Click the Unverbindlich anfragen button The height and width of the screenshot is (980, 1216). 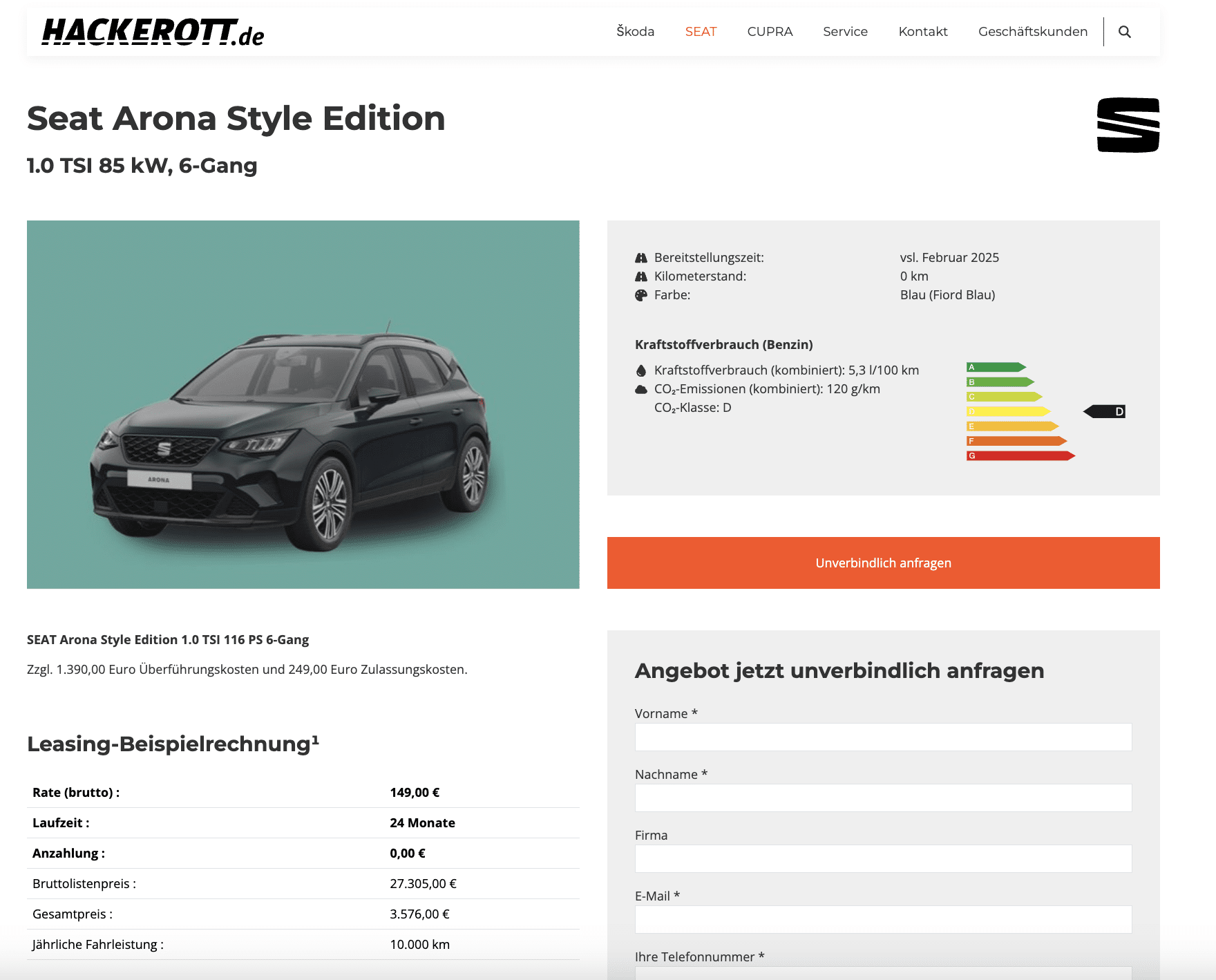(884, 563)
